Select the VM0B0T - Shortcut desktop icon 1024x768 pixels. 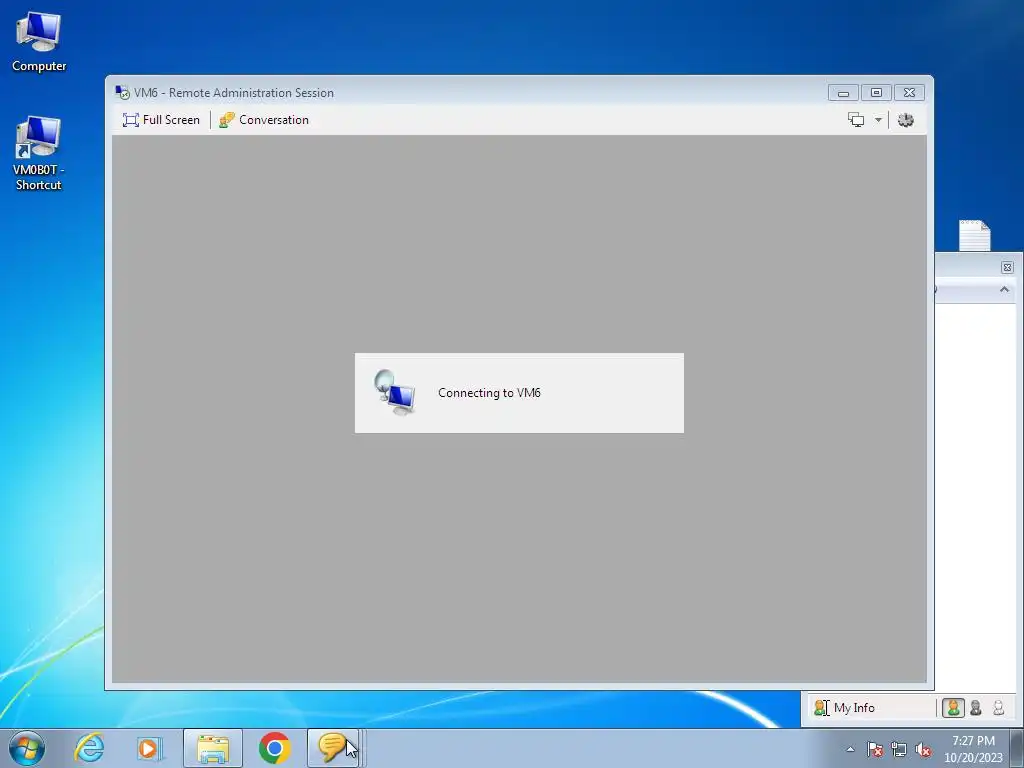click(39, 153)
